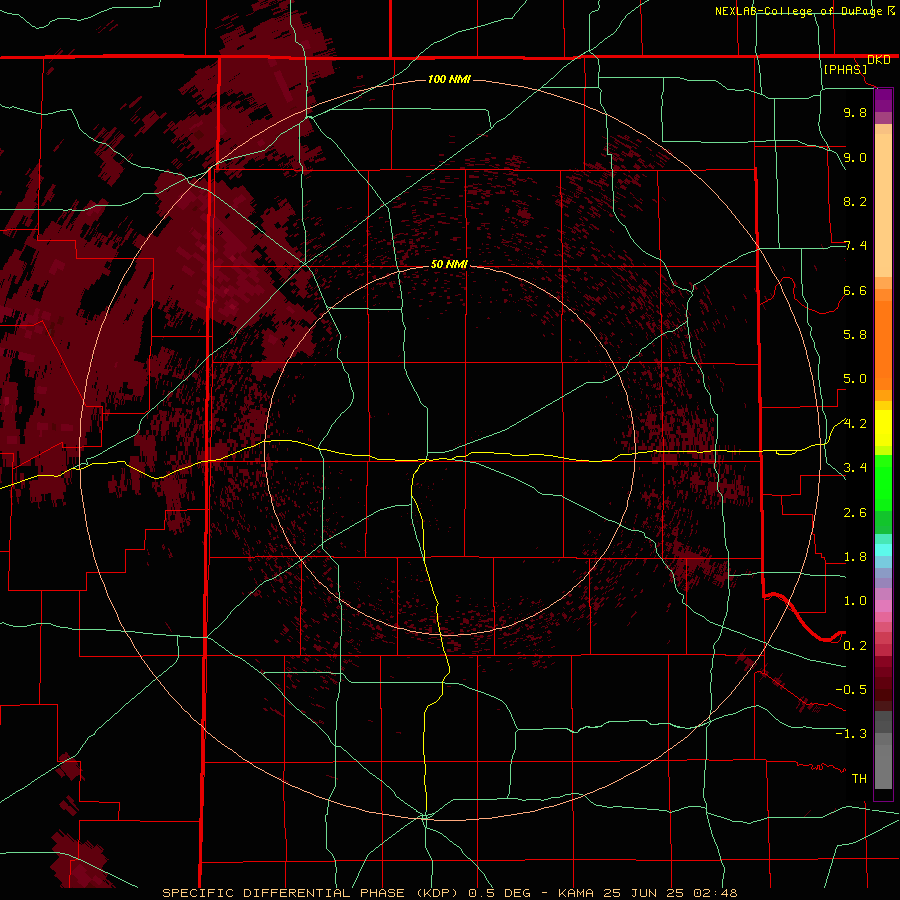This screenshot has width=900, height=900.
Task: Click the -0.5 legend value
Action: (x=851, y=690)
